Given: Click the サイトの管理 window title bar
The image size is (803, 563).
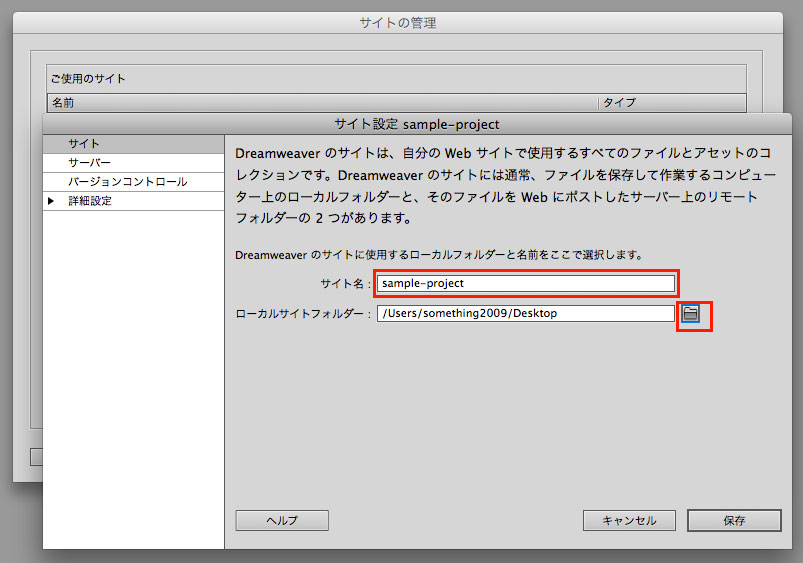Looking at the screenshot, I should tap(398, 23).
